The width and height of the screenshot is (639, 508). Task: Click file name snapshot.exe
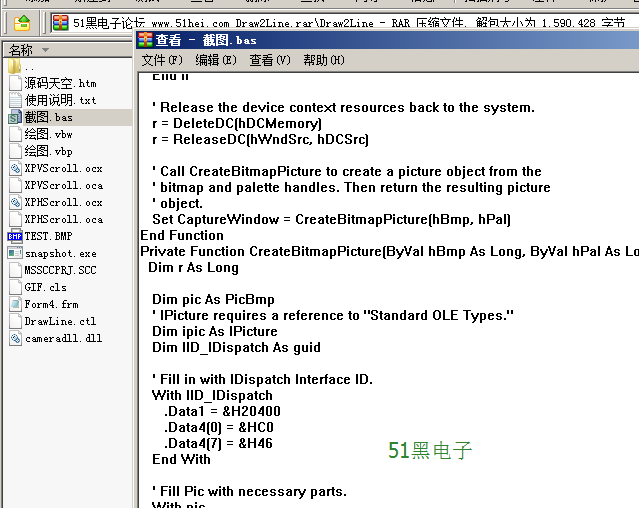tap(61, 253)
